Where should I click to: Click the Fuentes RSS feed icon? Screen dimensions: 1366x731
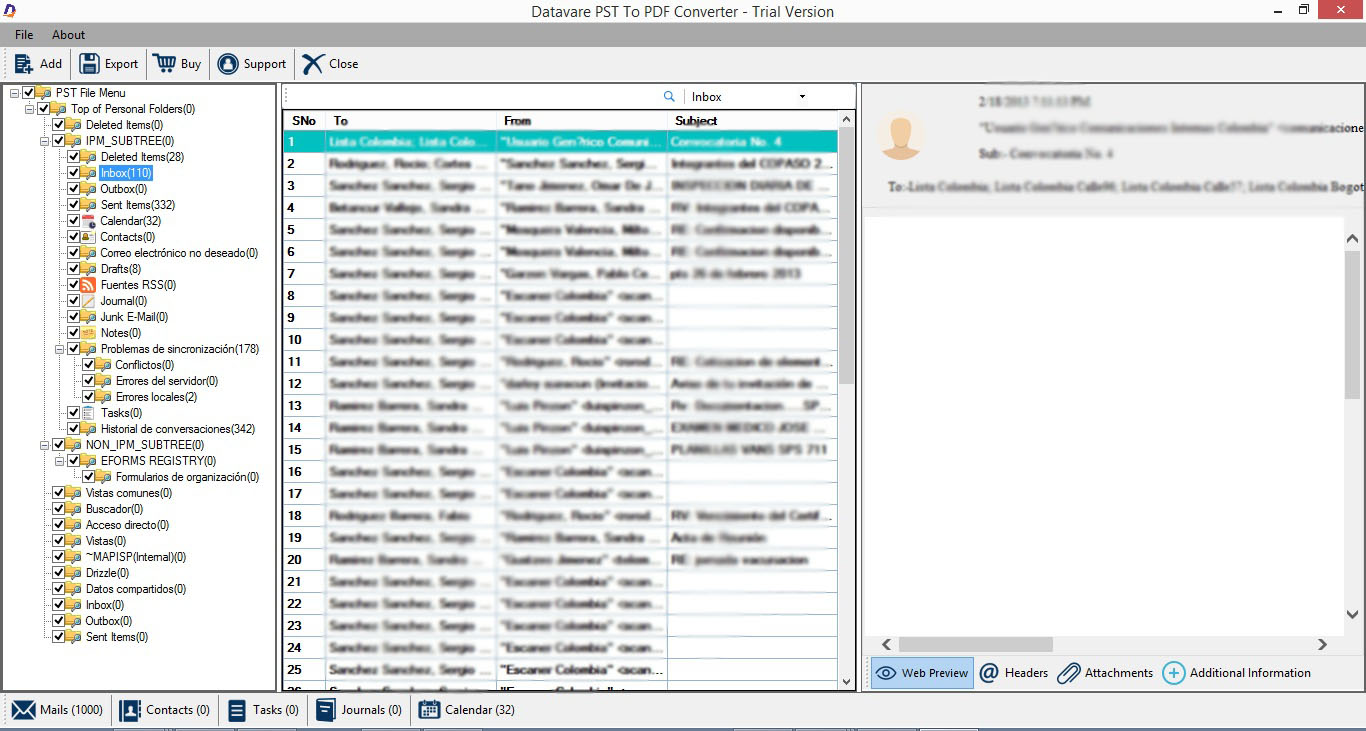click(x=90, y=285)
